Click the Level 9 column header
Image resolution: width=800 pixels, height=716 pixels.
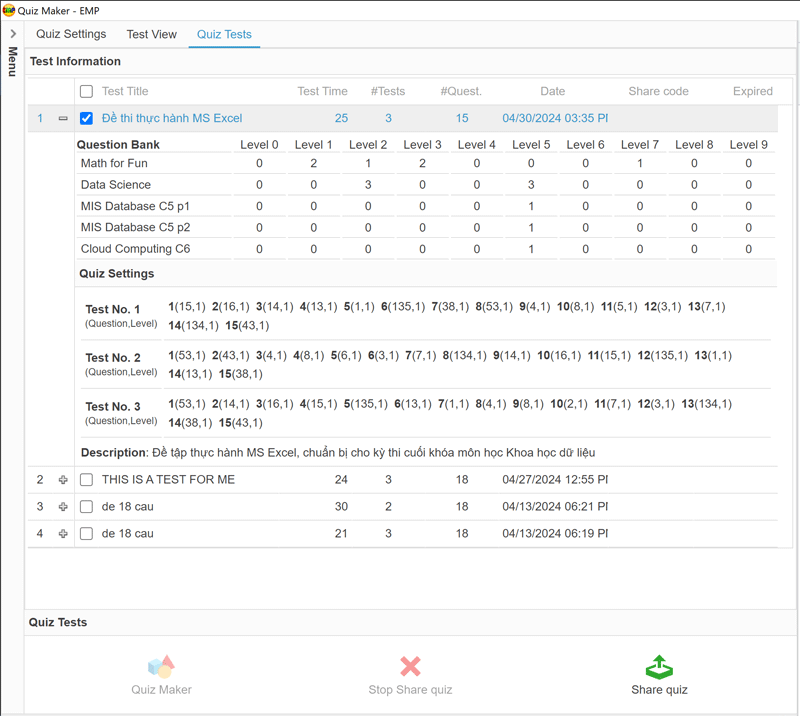(x=748, y=145)
